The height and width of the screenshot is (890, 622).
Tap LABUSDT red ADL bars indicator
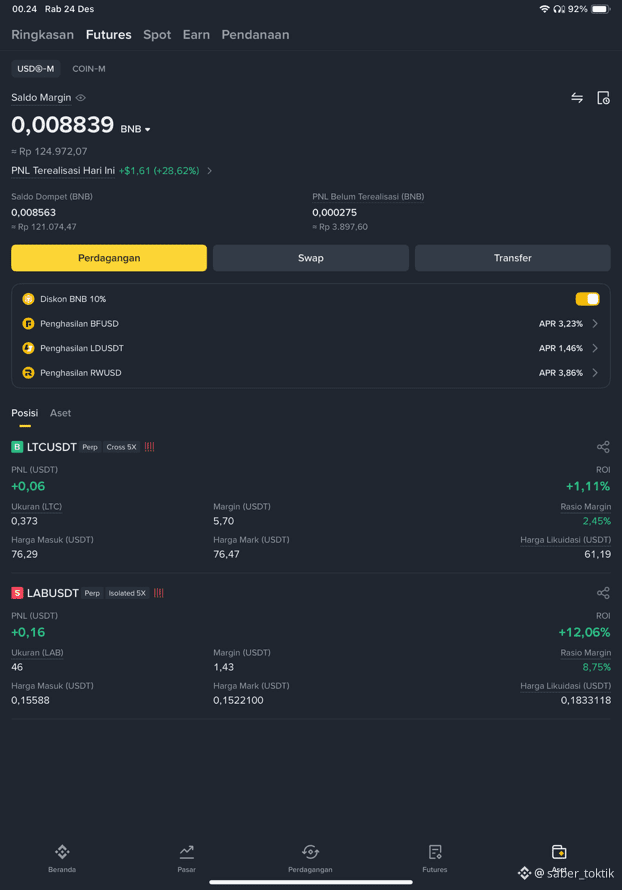(x=159, y=593)
